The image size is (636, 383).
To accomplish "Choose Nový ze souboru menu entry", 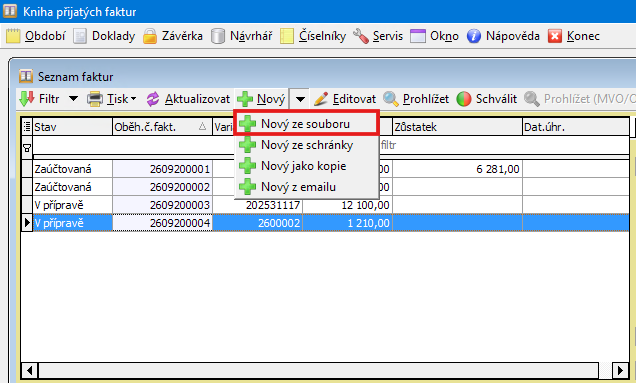I will click(307, 123).
